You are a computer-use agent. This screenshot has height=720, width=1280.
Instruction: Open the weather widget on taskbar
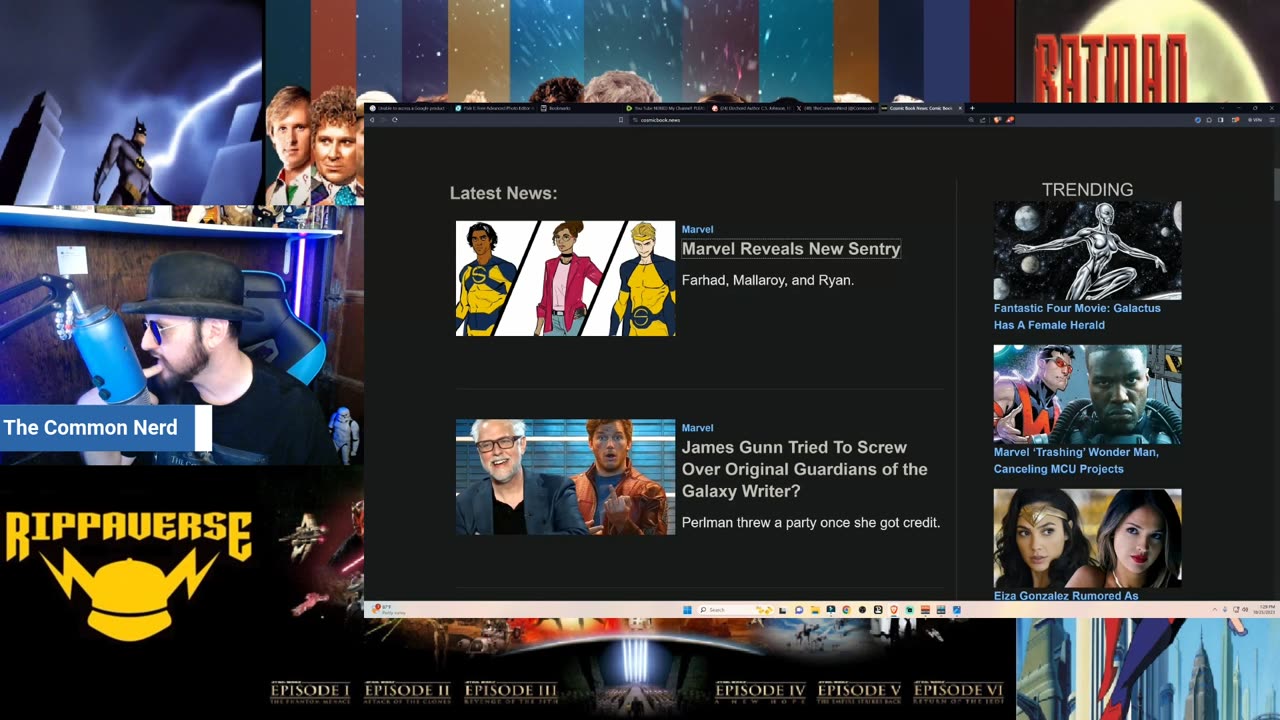[389, 610]
